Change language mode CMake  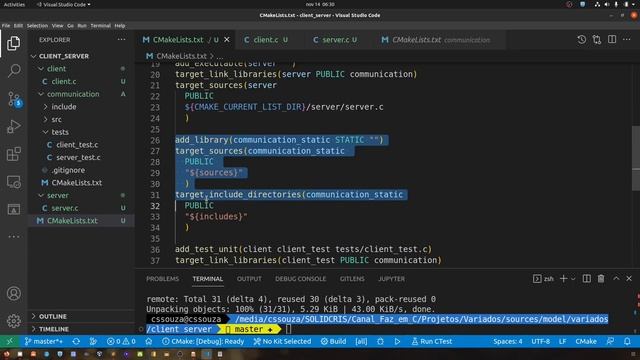(x=586, y=341)
